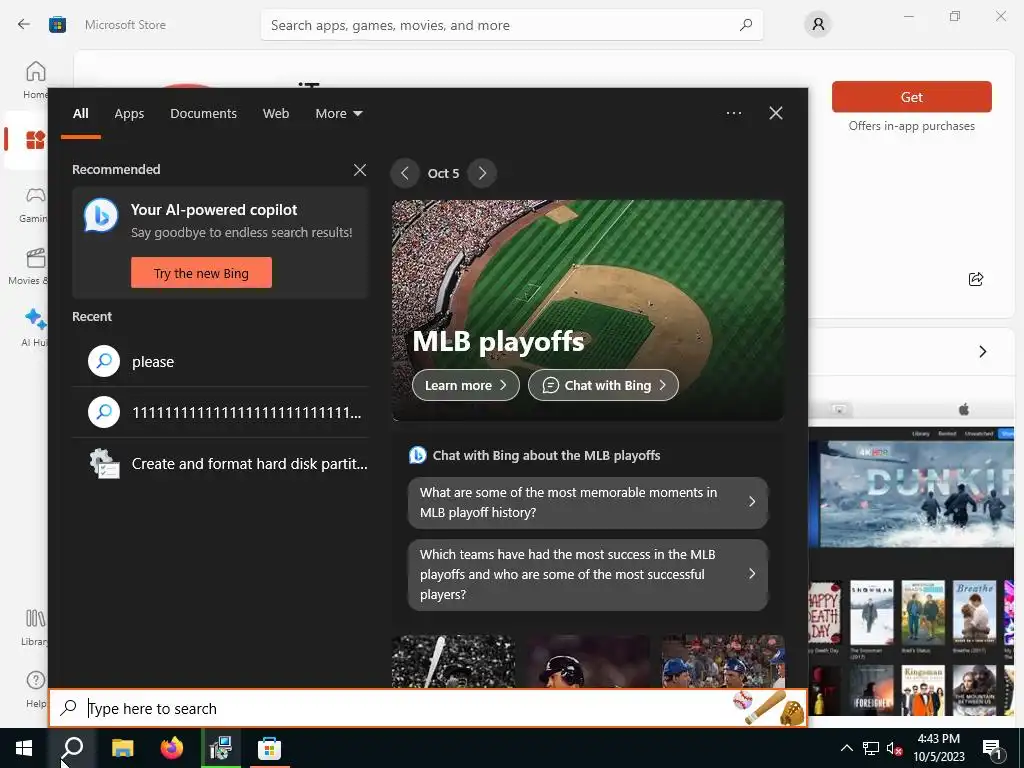Switch to the Web search tab
Screen dimensions: 1024x768
[276, 114]
